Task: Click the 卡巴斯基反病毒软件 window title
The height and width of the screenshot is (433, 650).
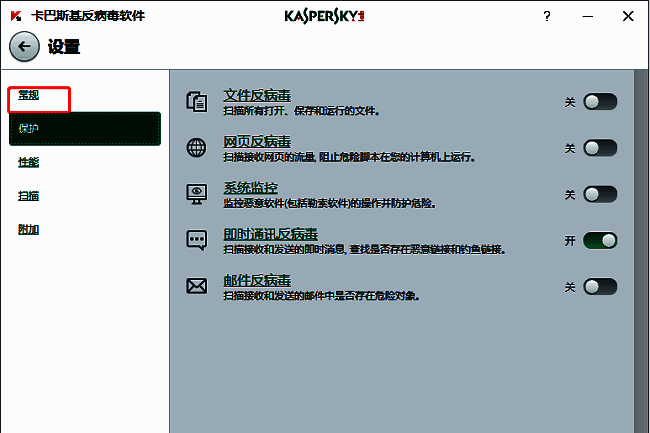Action: [88, 16]
